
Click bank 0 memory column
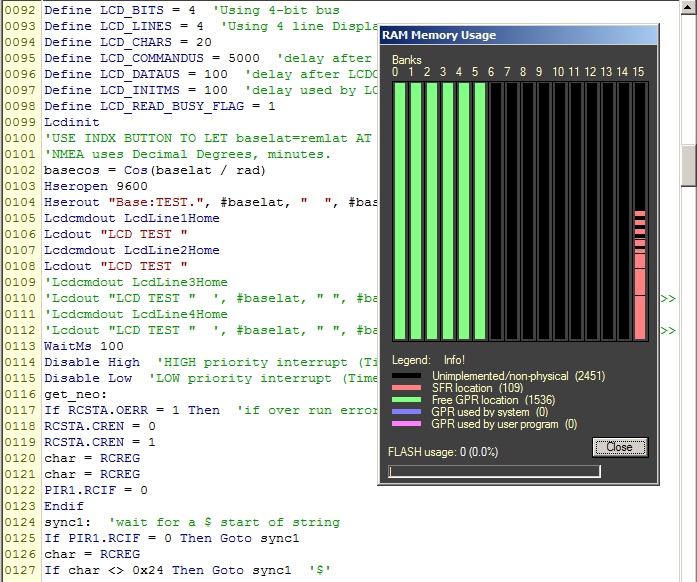[x=400, y=211]
